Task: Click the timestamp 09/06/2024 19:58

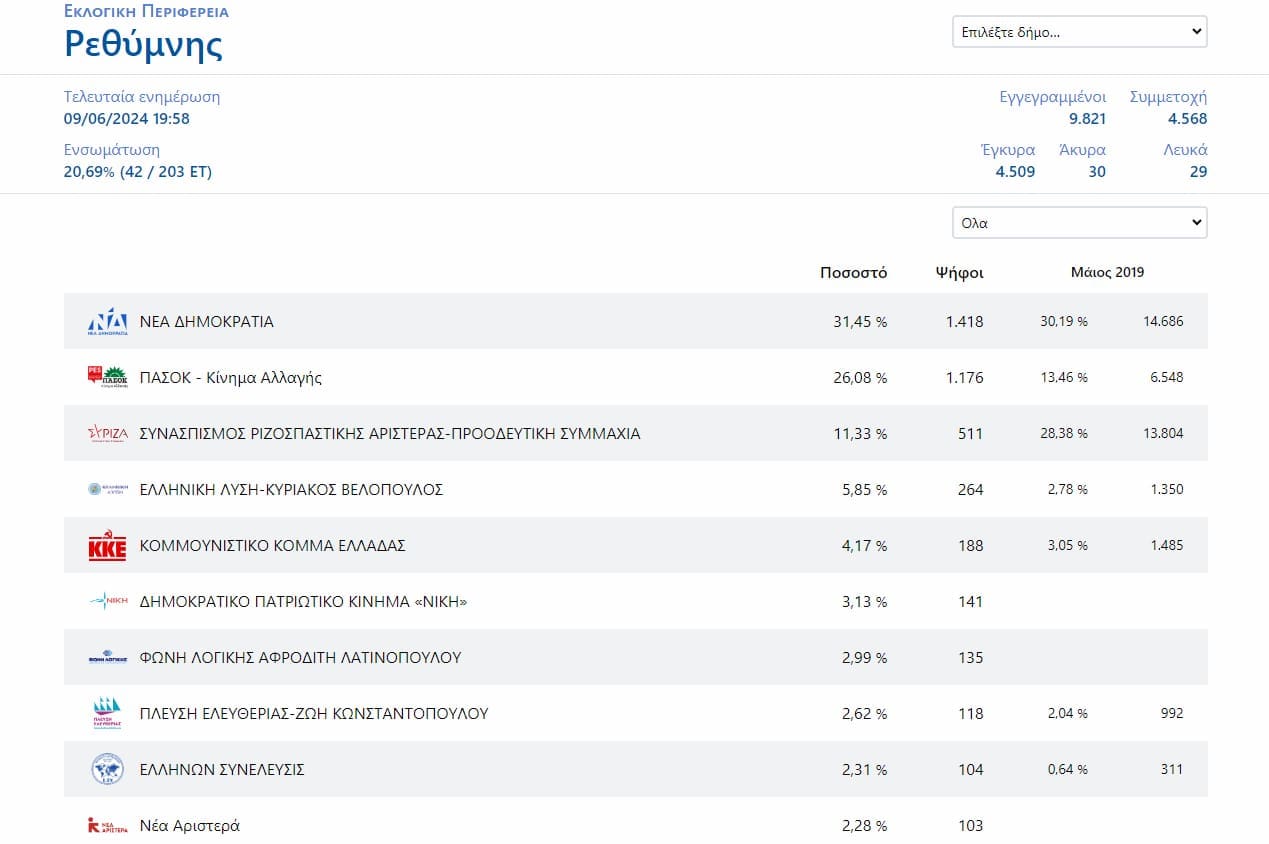Action: (127, 119)
